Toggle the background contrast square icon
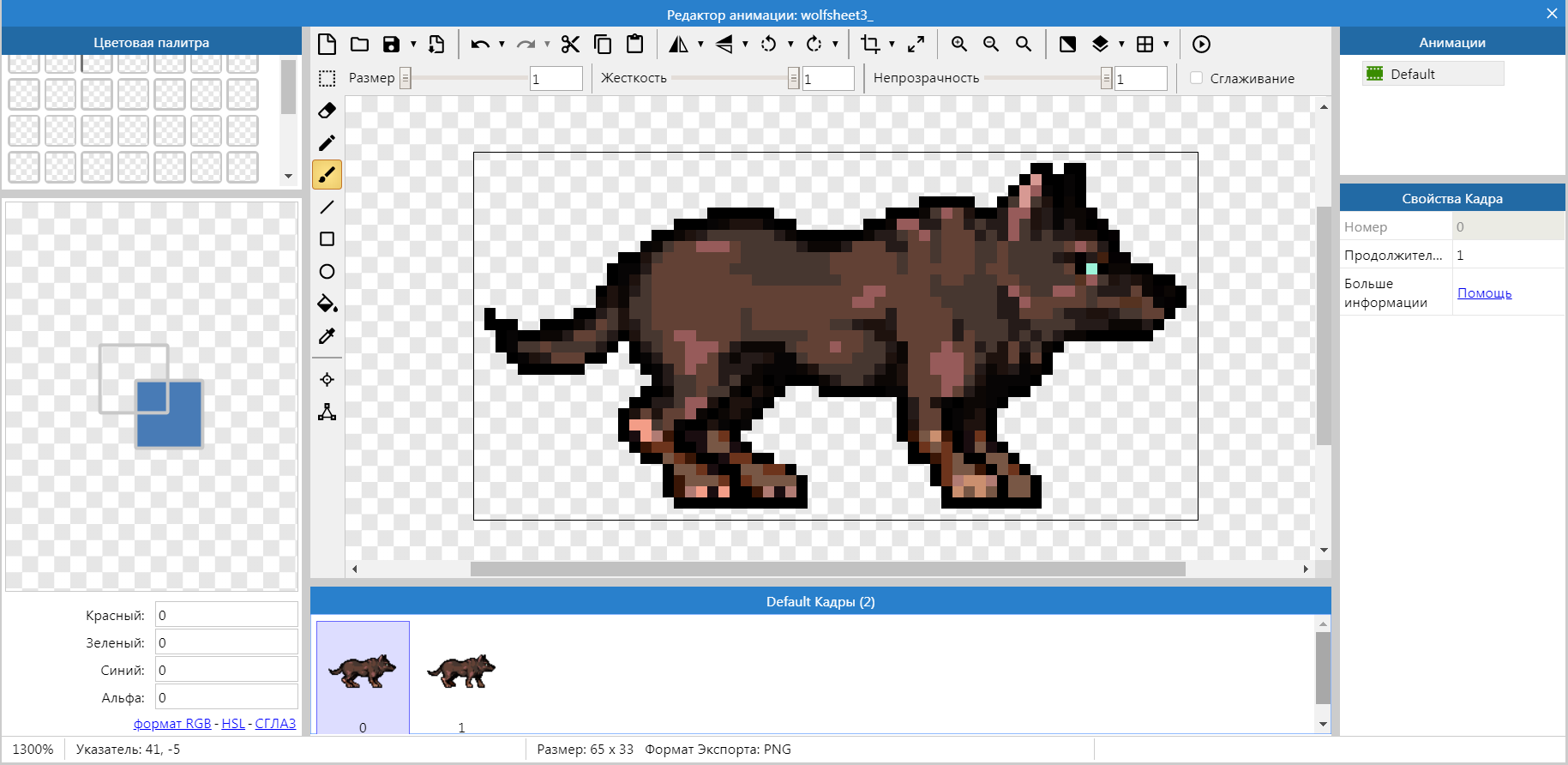Image resolution: width=1568 pixels, height=765 pixels. coord(1067,45)
